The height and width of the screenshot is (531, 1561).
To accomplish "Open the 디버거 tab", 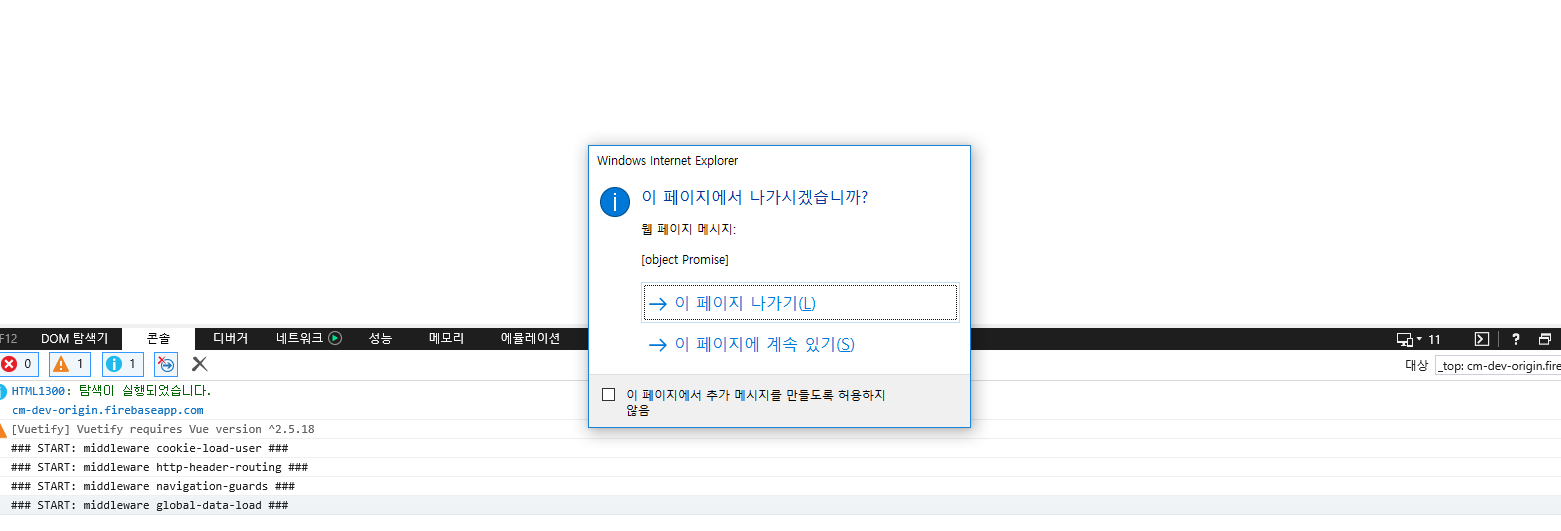I will click(230, 339).
